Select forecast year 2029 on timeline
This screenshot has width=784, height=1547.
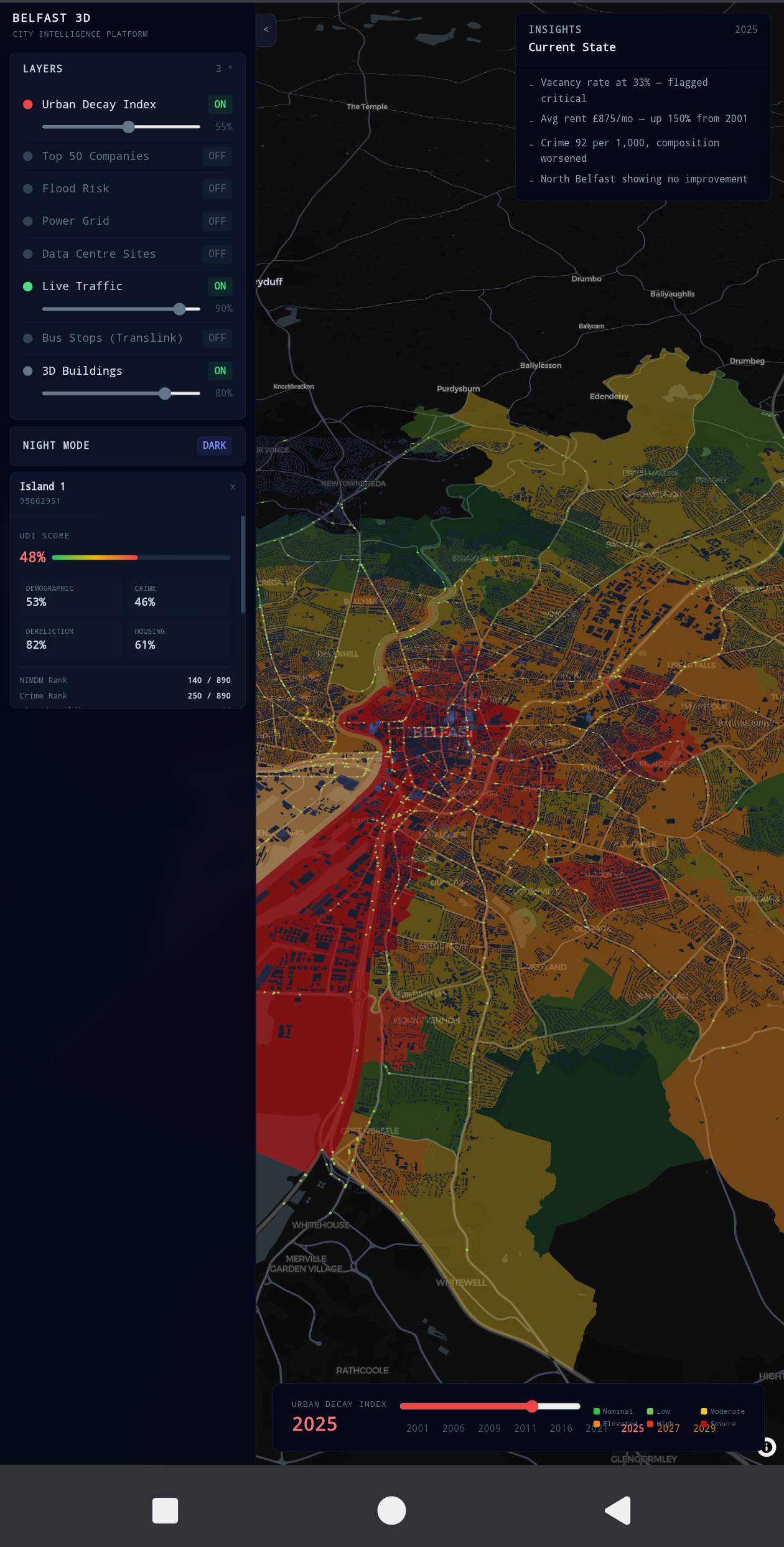(704, 1428)
